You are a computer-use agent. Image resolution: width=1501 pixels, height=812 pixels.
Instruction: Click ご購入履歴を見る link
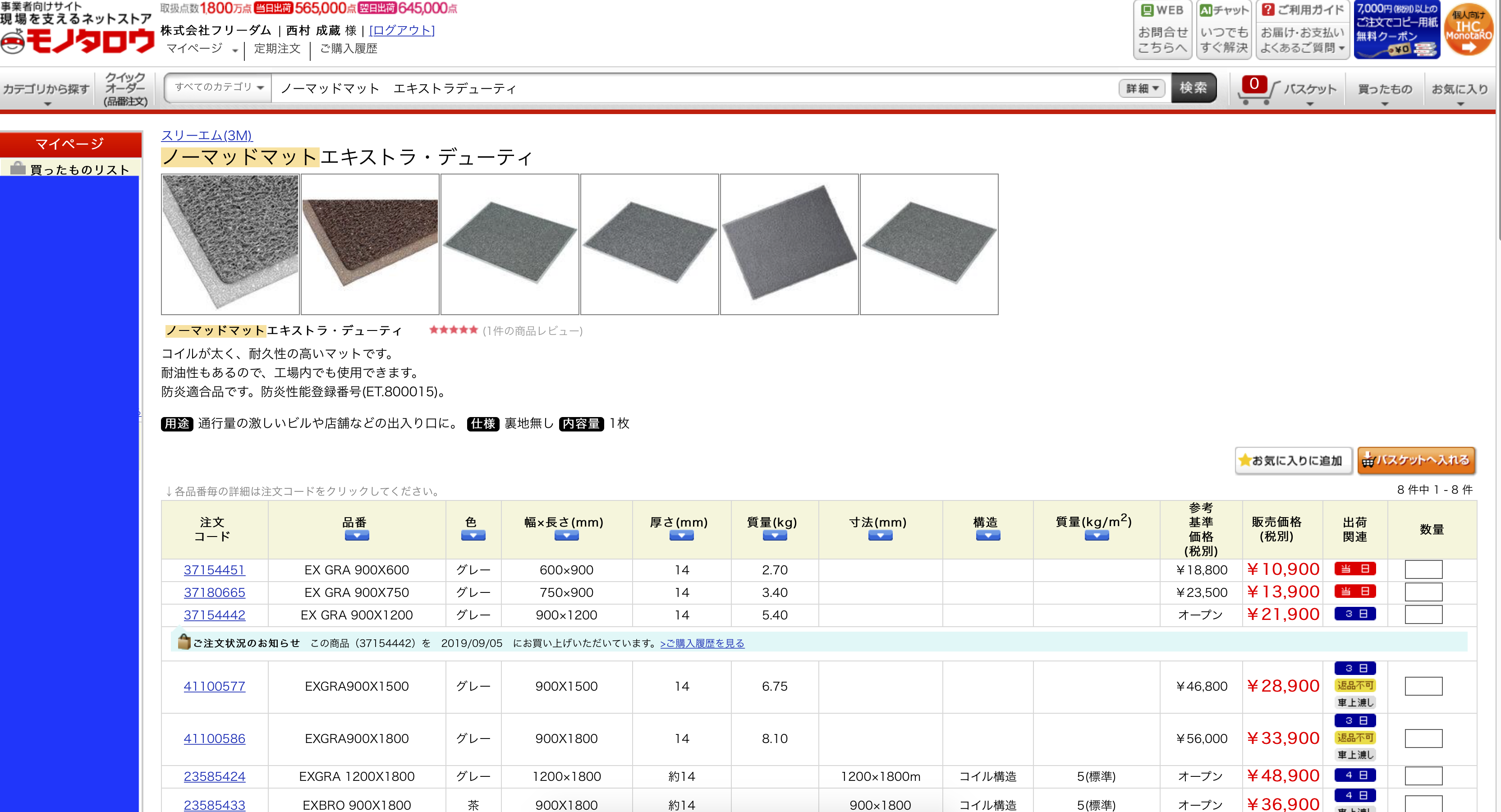click(x=702, y=643)
